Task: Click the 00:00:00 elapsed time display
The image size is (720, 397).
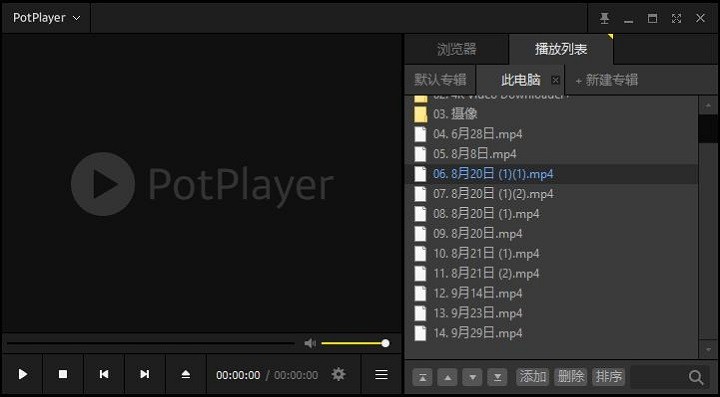Action: [x=238, y=375]
